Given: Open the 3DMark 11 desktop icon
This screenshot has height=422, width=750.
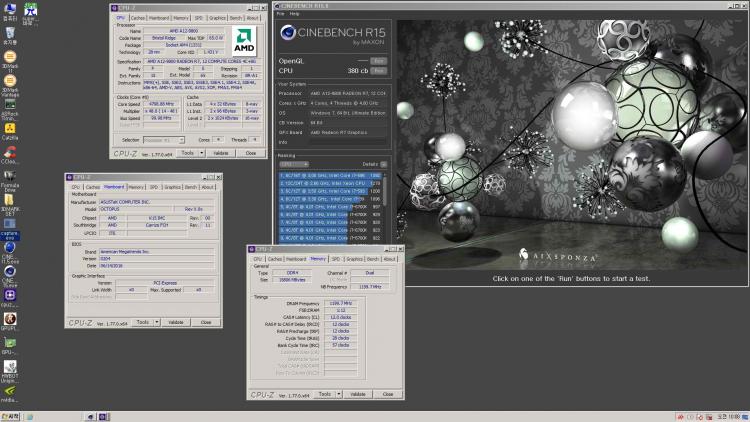Looking at the screenshot, I should pyautogui.click(x=10, y=60).
